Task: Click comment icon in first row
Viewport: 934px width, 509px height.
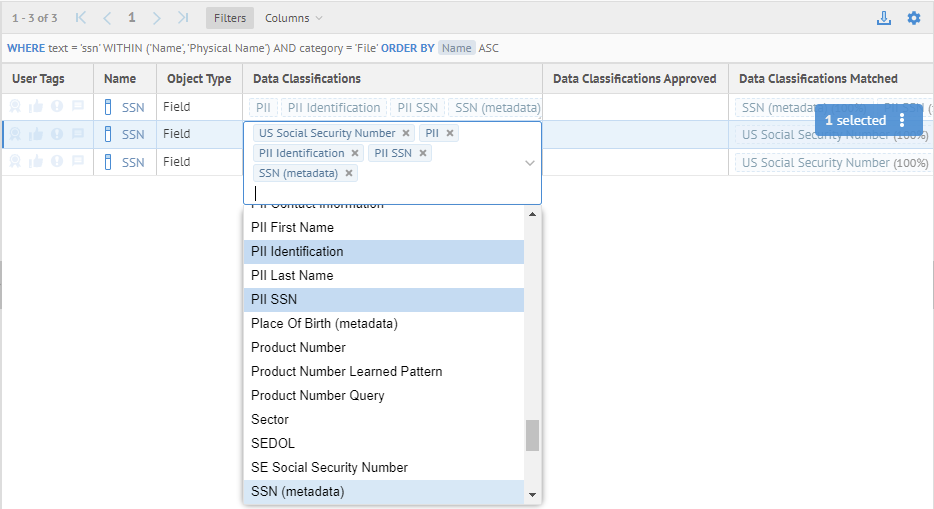Action: pyautogui.click(x=77, y=107)
